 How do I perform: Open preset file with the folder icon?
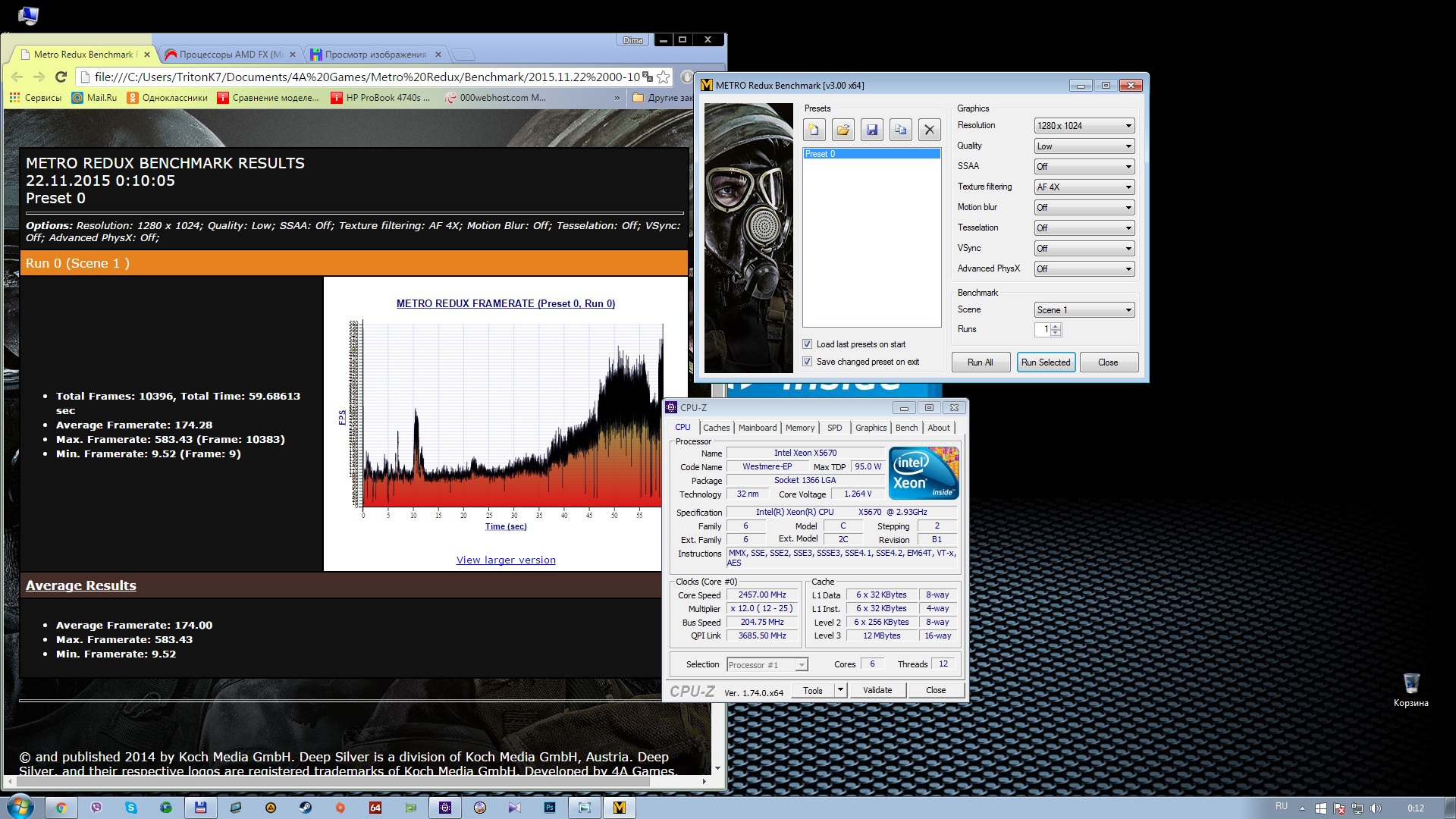click(x=843, y=130)
